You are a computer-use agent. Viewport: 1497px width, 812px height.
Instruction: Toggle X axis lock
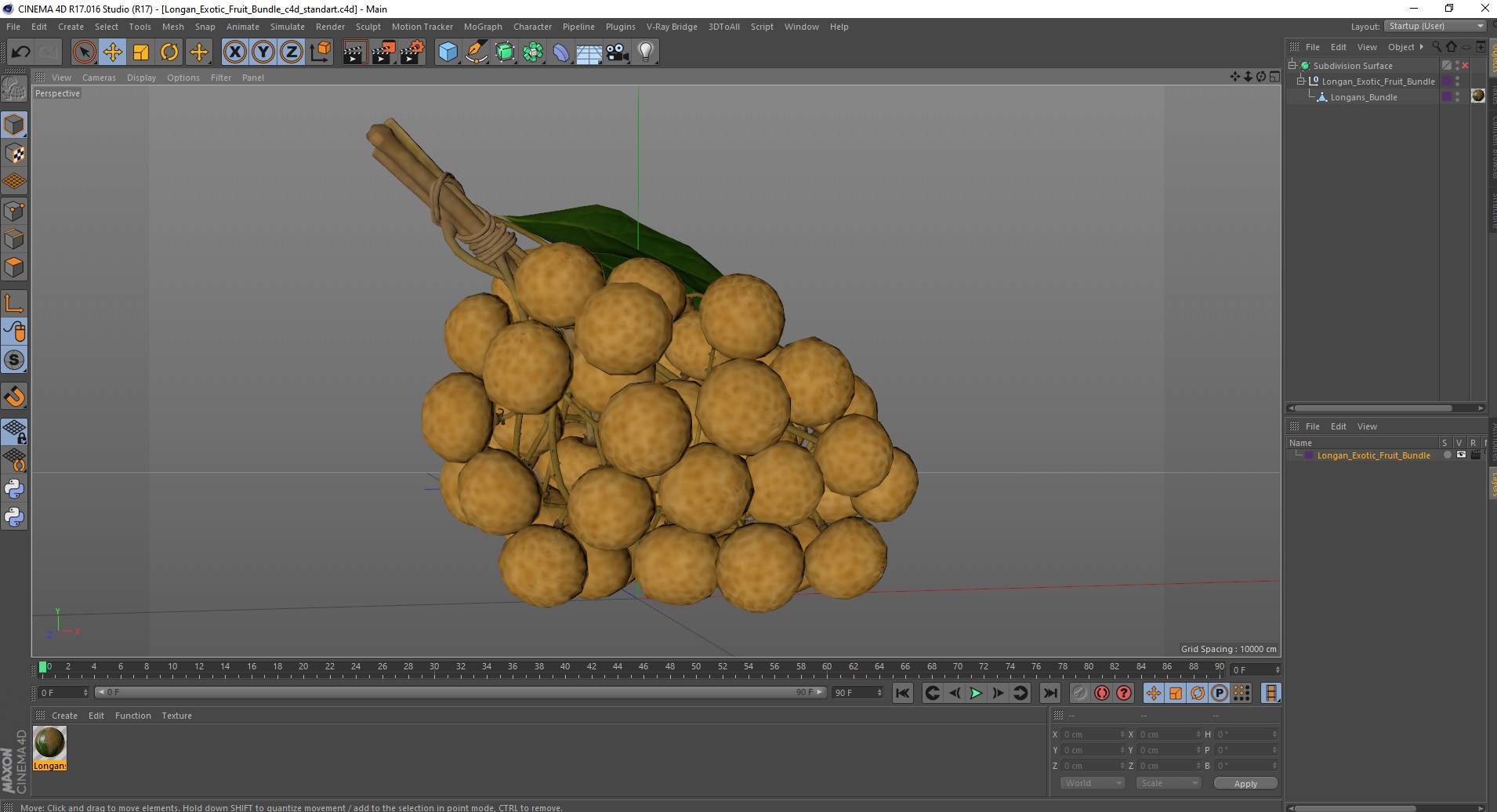[x=234, y=52]
